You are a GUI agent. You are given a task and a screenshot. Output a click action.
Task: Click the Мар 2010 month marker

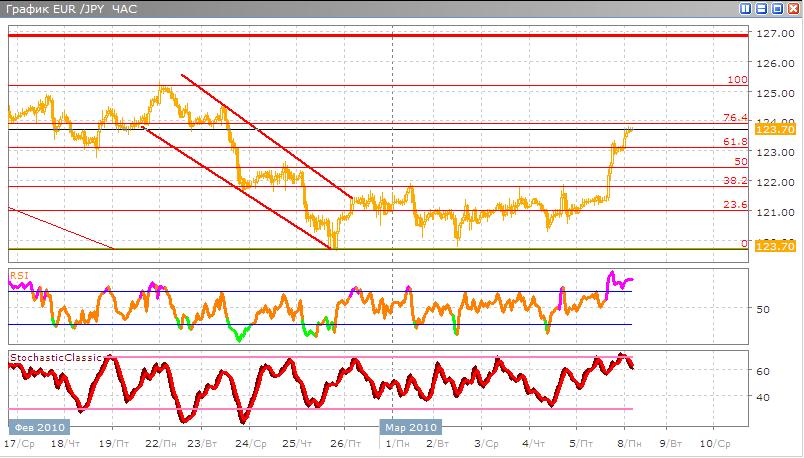[x=408, y=426]
